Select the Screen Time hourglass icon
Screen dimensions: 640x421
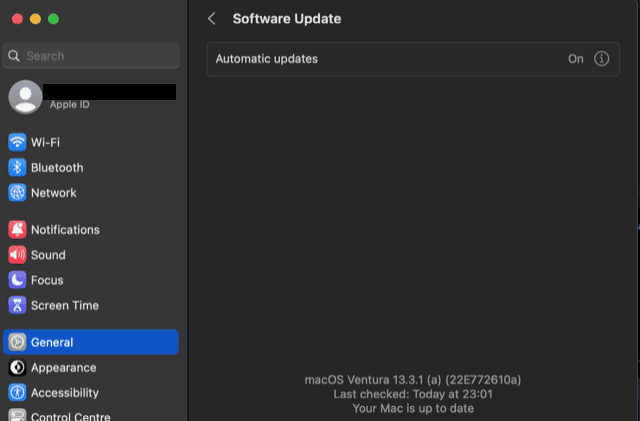[17, 305]
